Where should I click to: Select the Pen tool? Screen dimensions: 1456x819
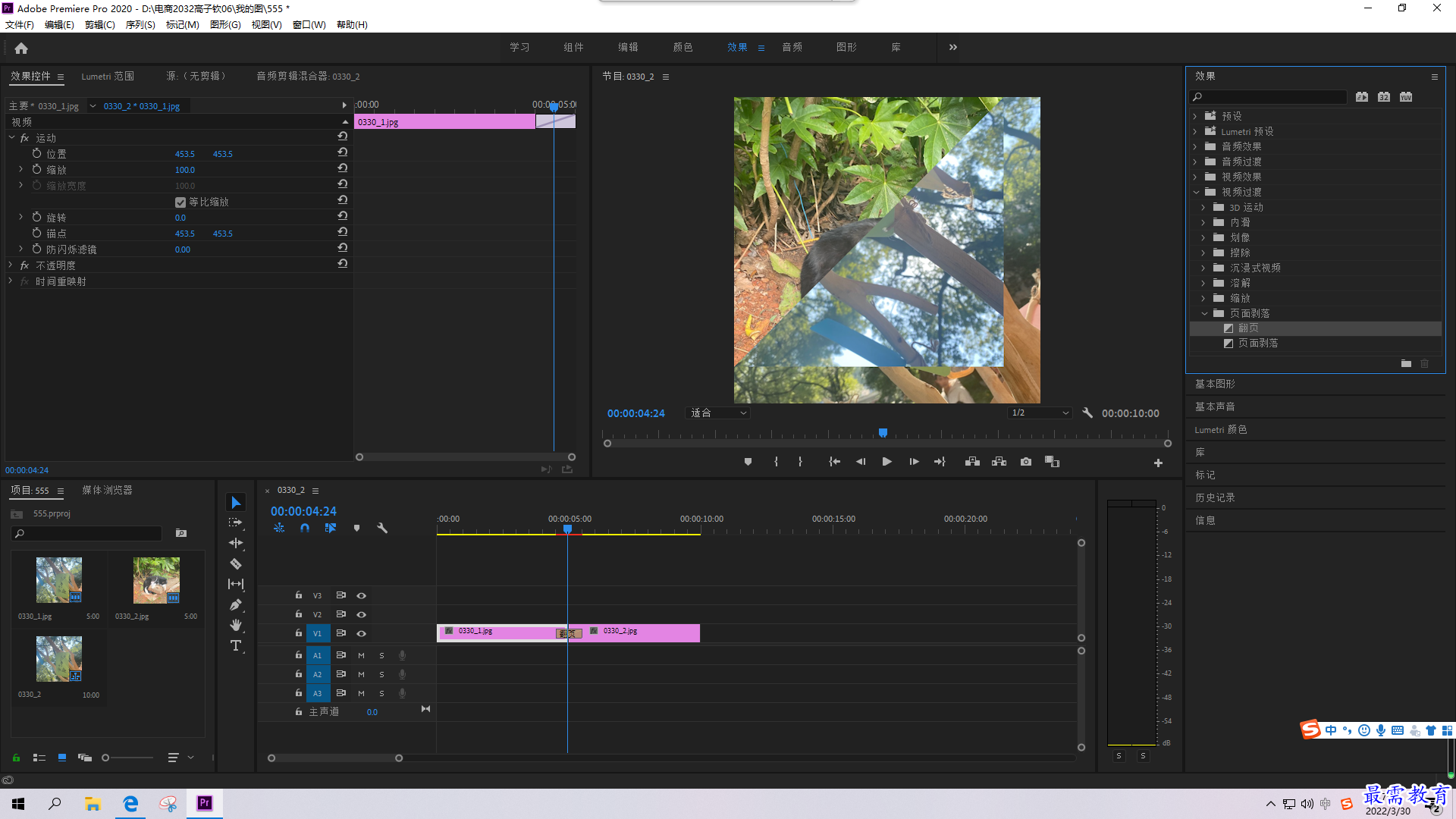click(236, 604)
